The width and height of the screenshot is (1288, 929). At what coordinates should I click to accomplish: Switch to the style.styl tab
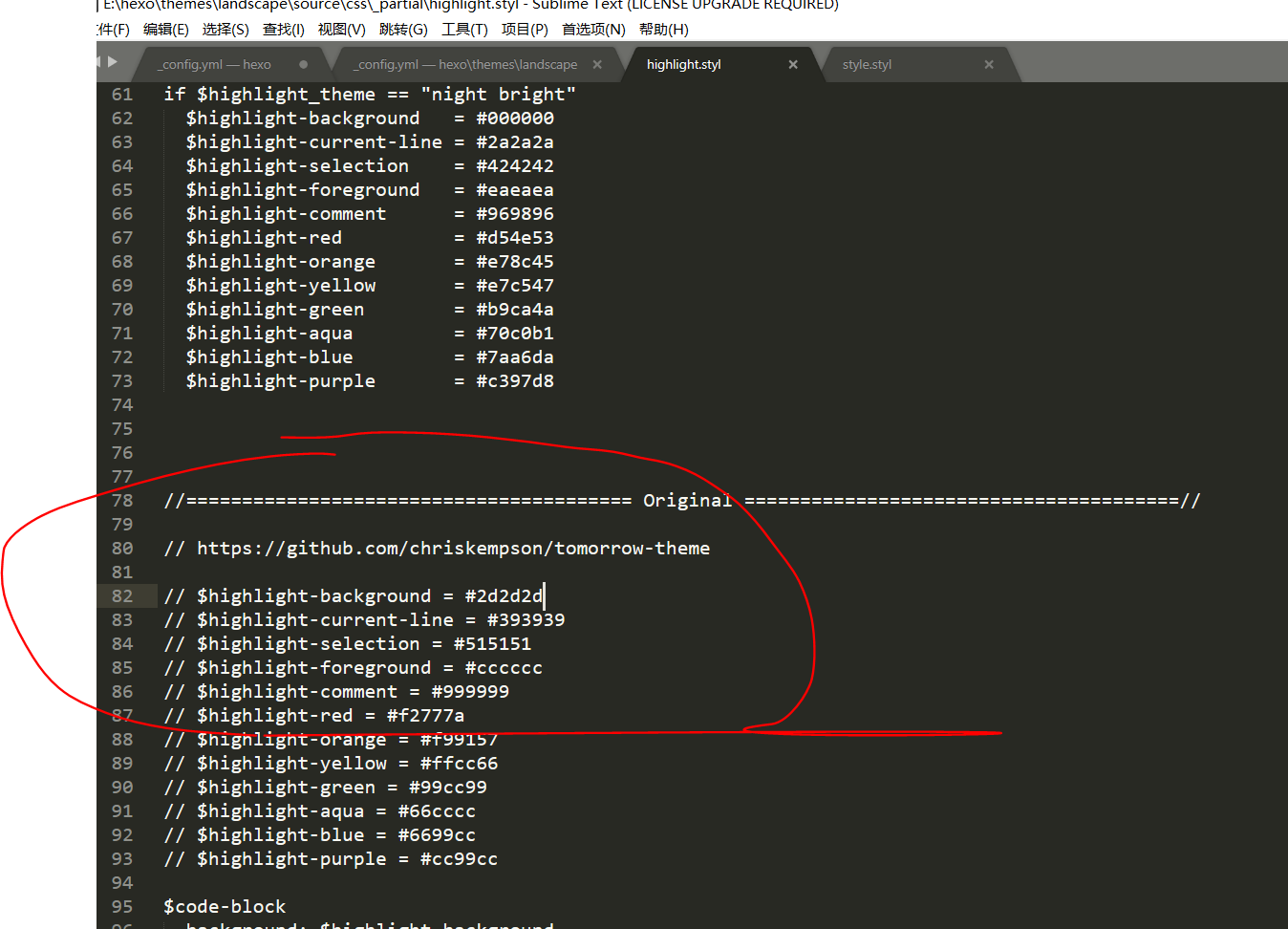867,65
